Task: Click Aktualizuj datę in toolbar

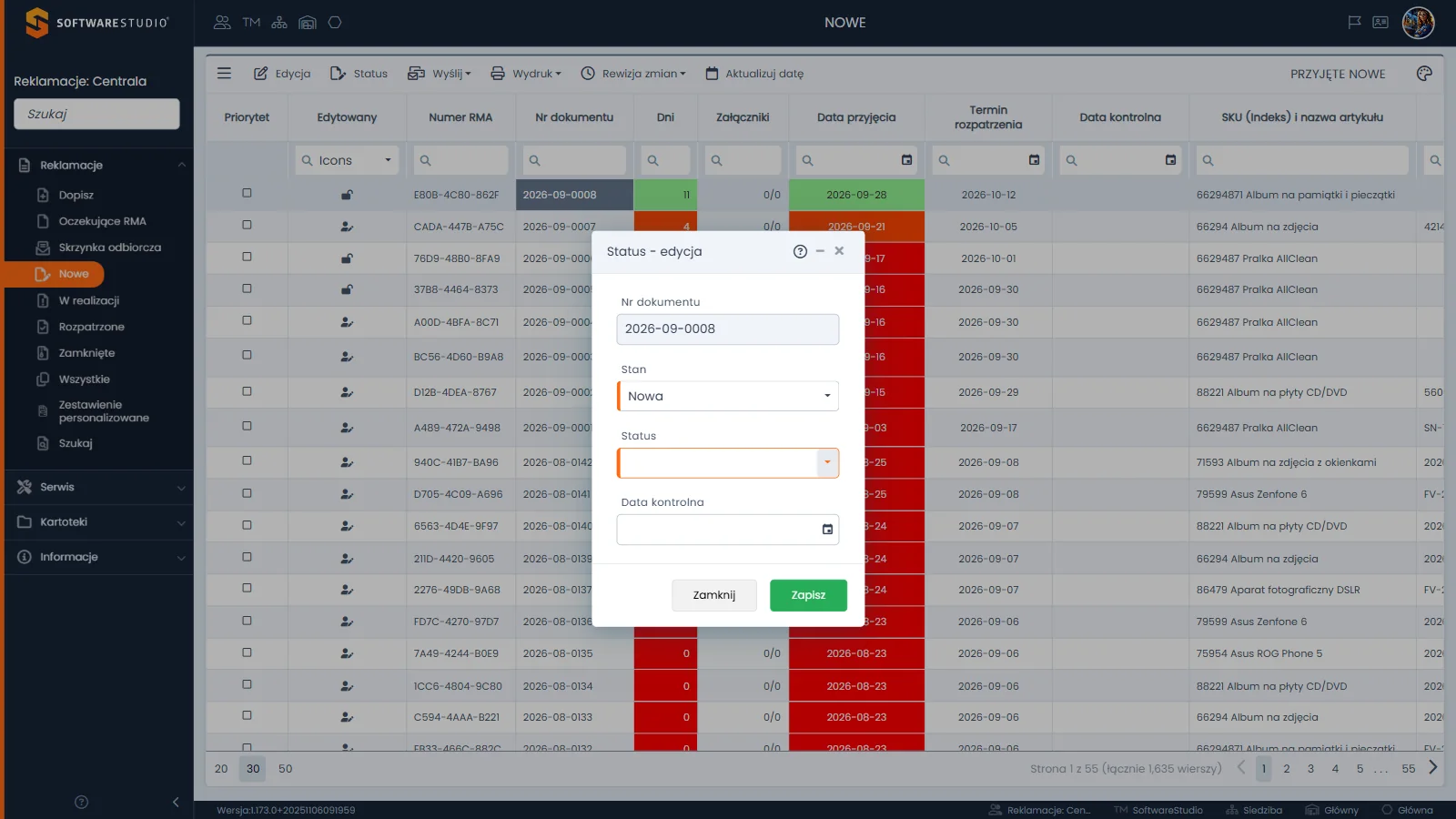Action: click(754, 74)
